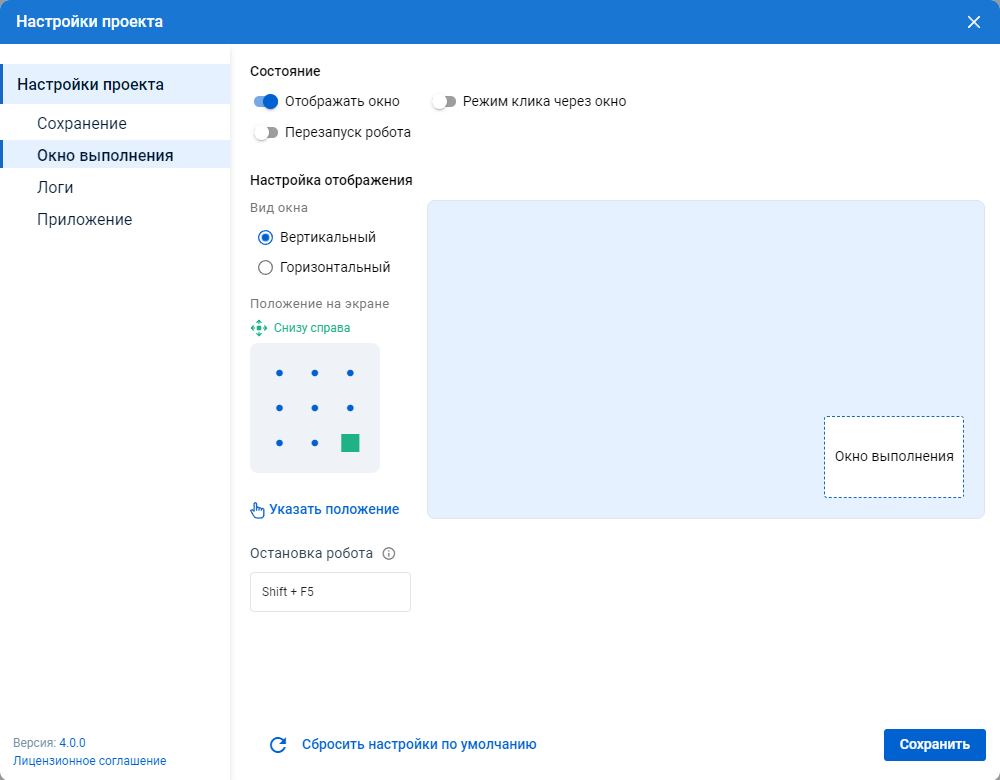Enable Режим клика через окно switch
Screen dimensions: 1000x780
coord(444,101)
